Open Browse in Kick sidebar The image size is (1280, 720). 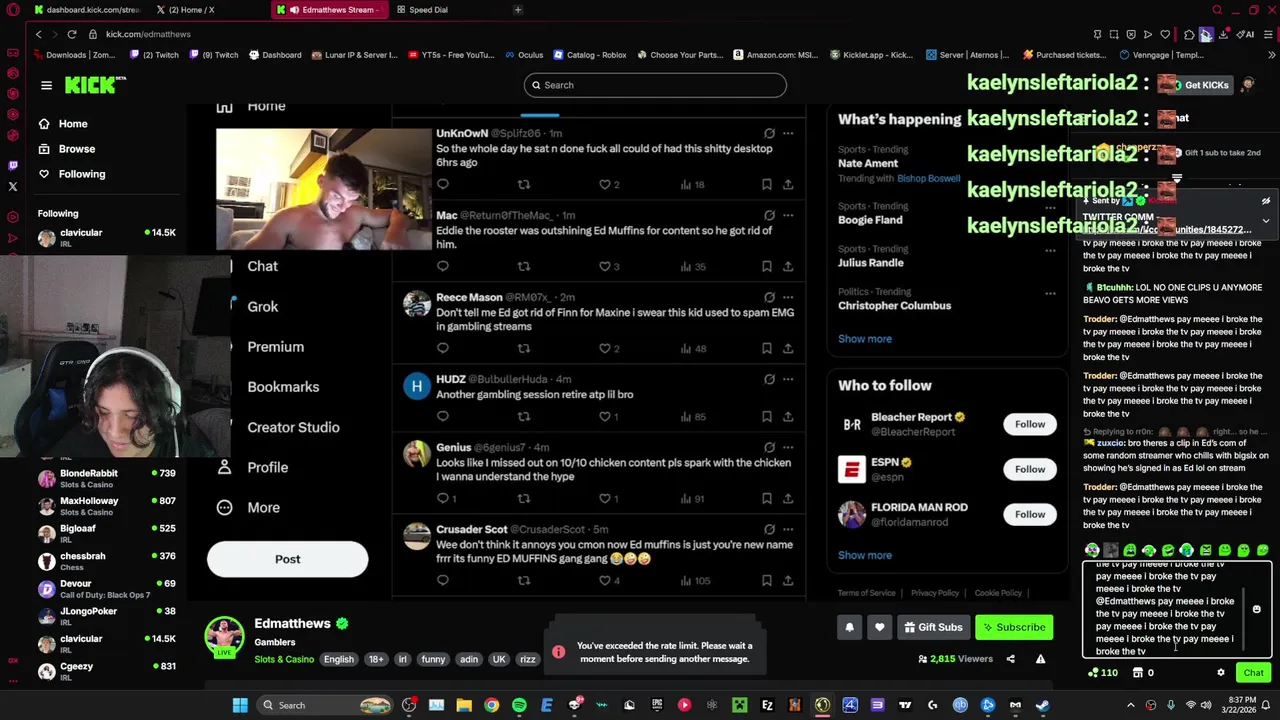coord(76,149)
